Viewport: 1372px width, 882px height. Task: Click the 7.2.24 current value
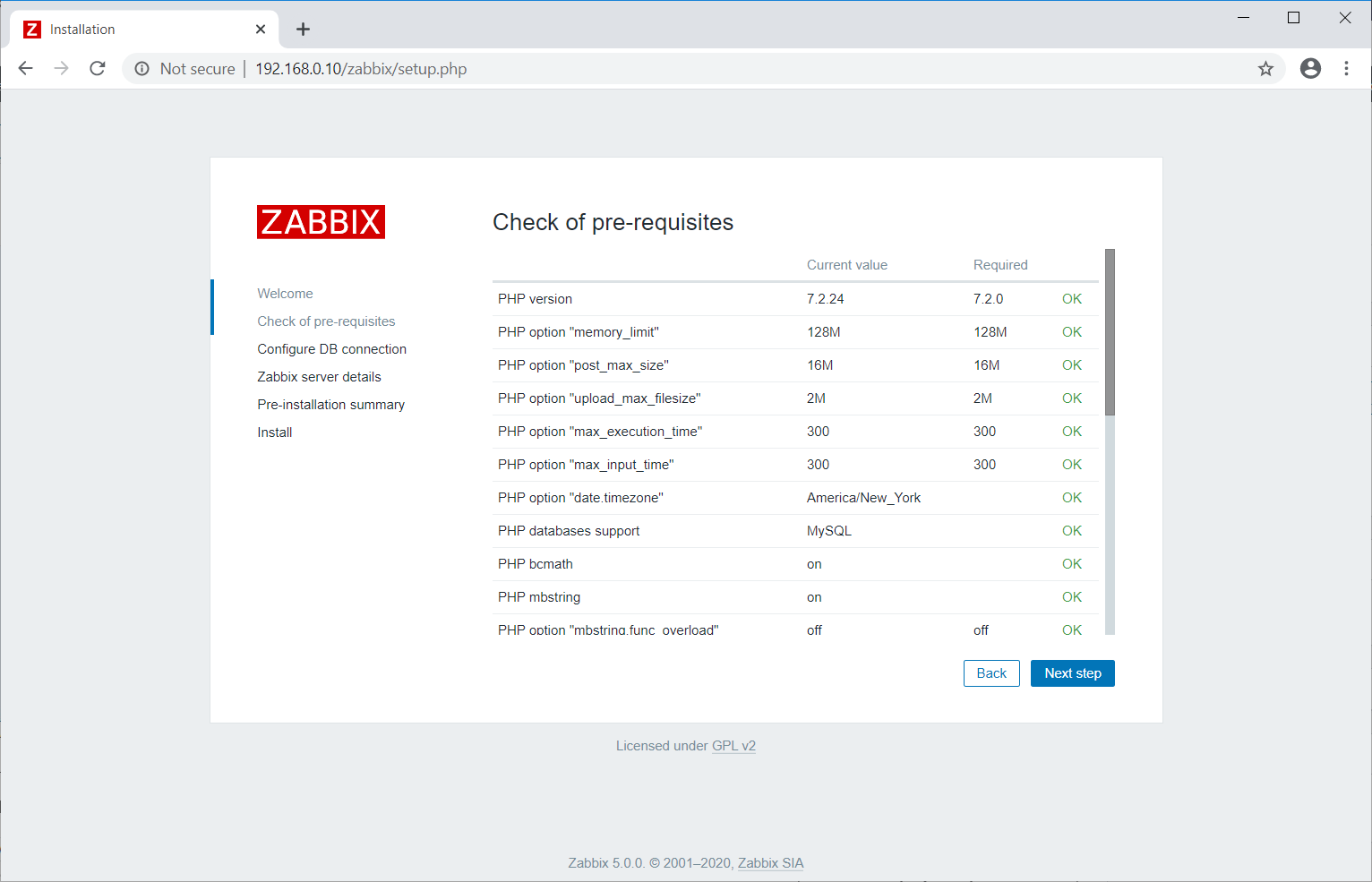825,299
